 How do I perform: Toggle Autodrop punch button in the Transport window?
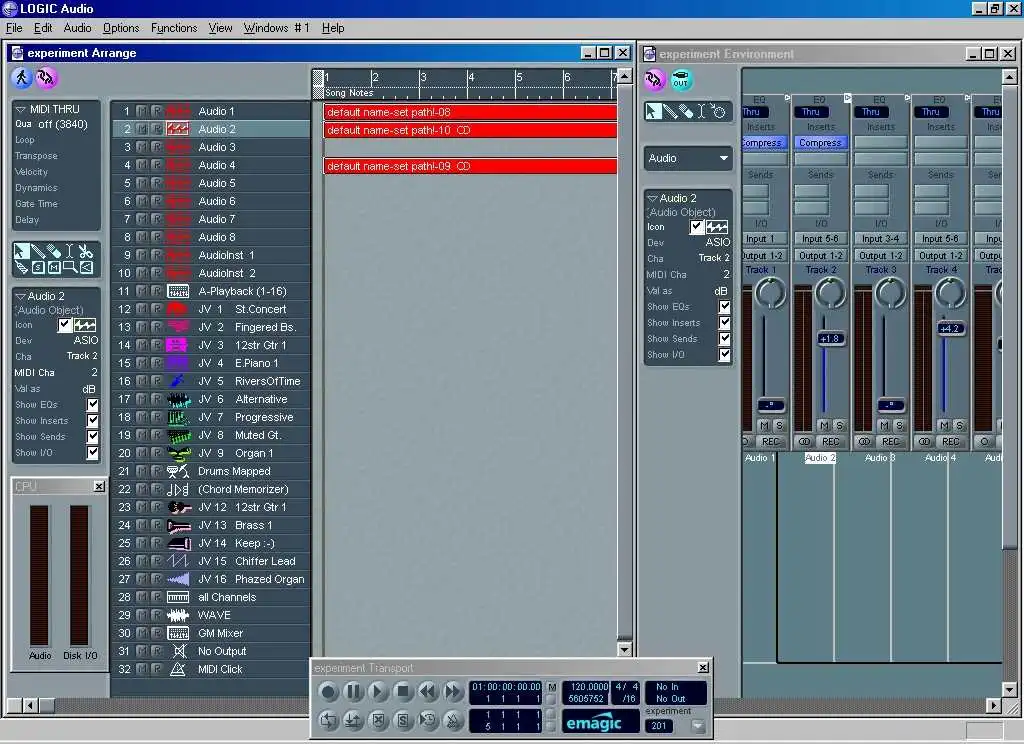353,720
